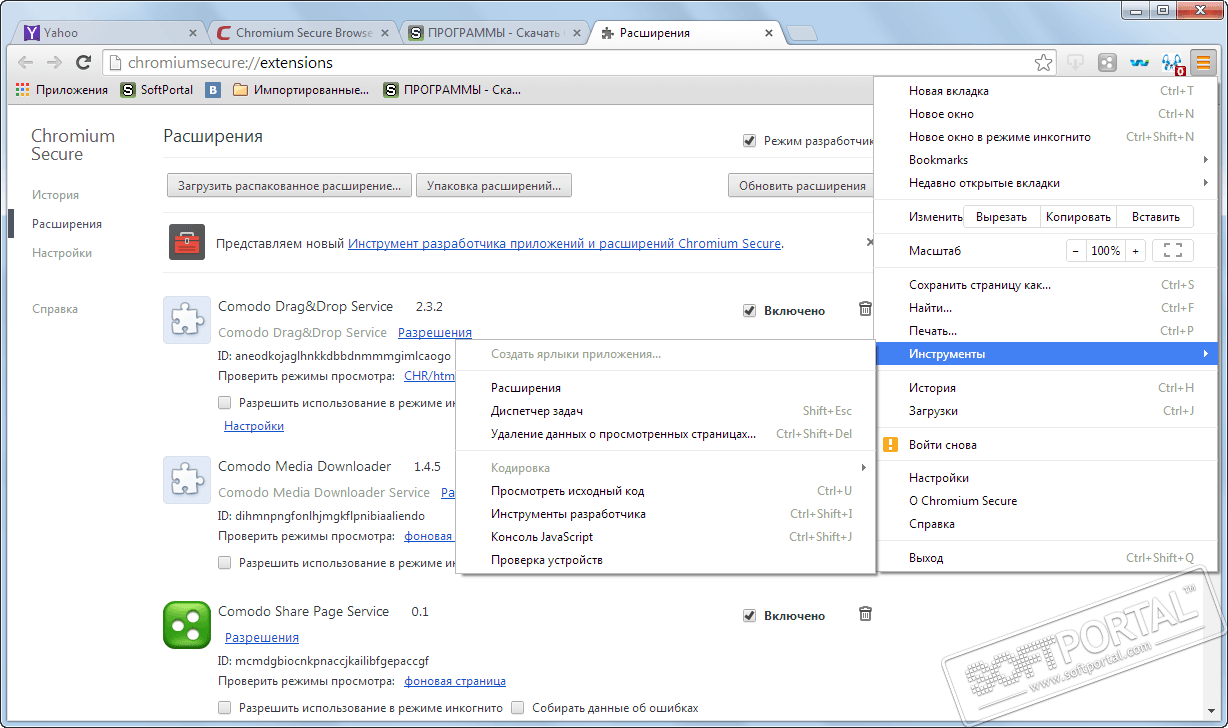Expand the Bookmarks submenu in main menu
This screenshot has height=728, width=1228.
tap(1046, 160)
